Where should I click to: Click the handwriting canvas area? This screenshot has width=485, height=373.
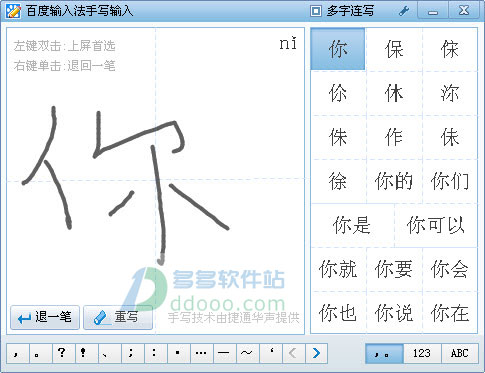155,181
